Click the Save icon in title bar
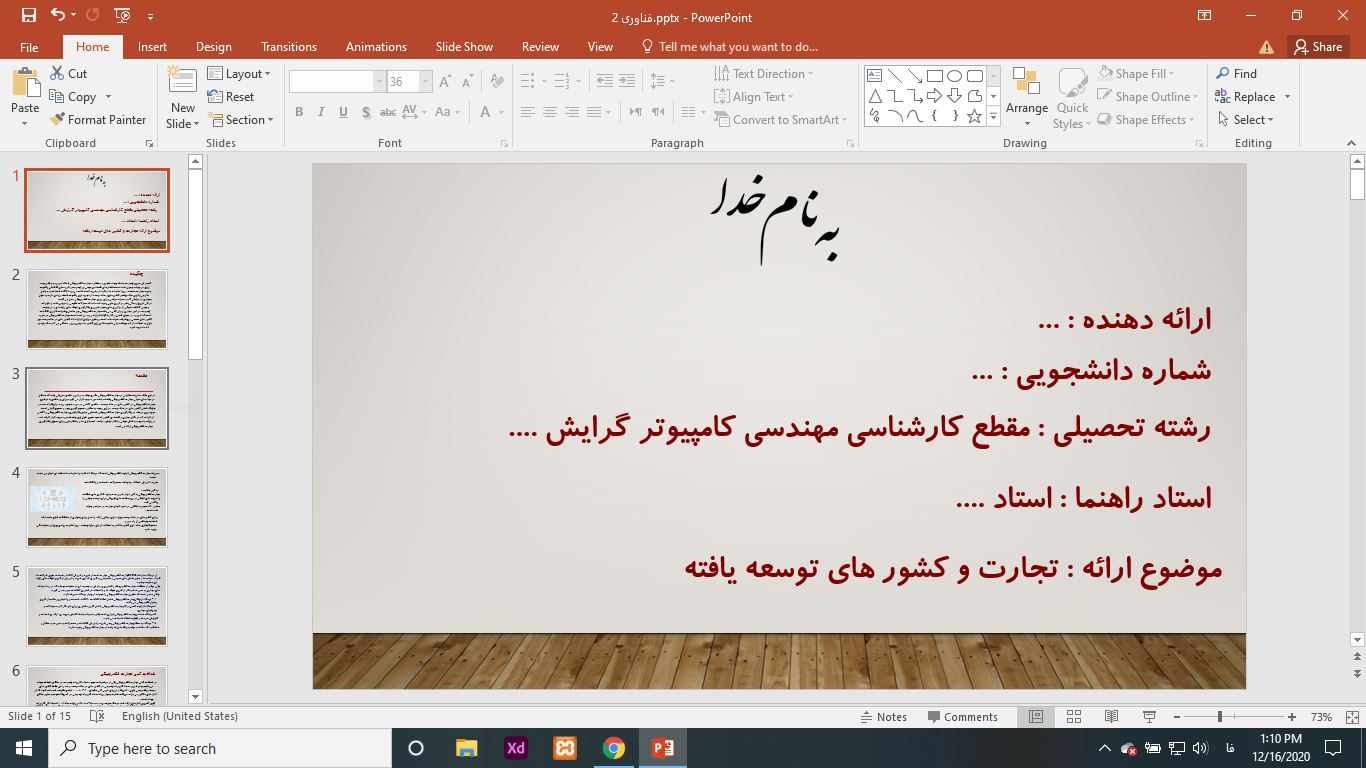1366x768 pixels. click(x=28, y=16)
